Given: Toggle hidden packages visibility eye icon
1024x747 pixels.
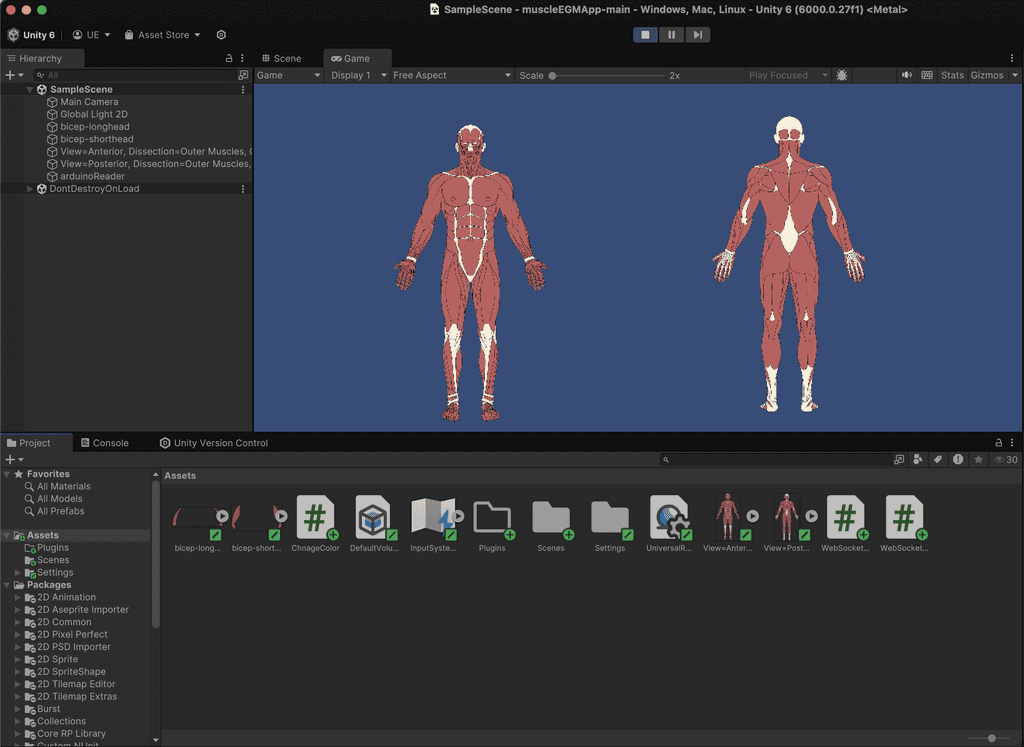Looking at the screenshot, I should tap(1005, 460).
